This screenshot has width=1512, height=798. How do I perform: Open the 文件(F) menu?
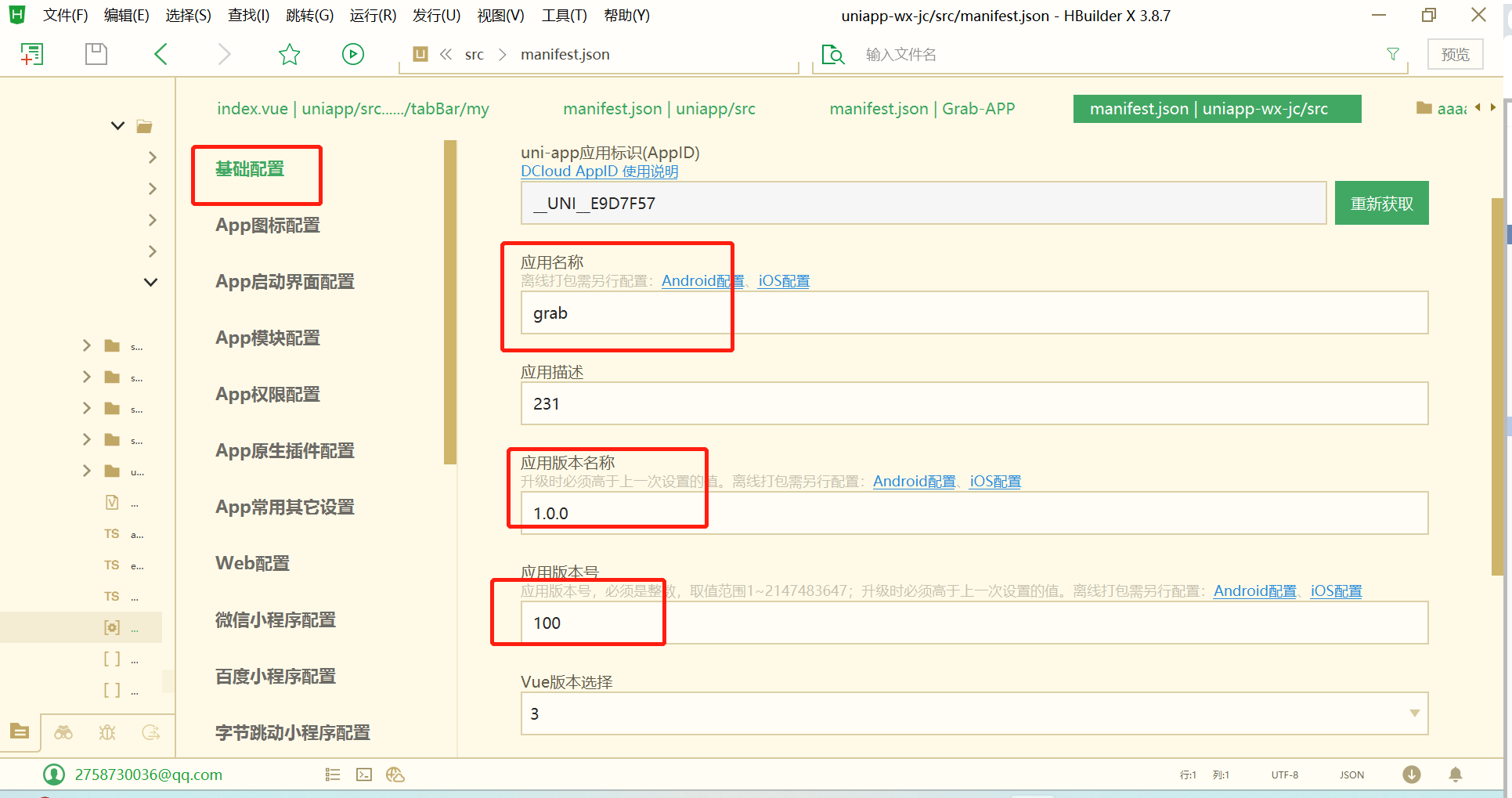pos(66,16)
